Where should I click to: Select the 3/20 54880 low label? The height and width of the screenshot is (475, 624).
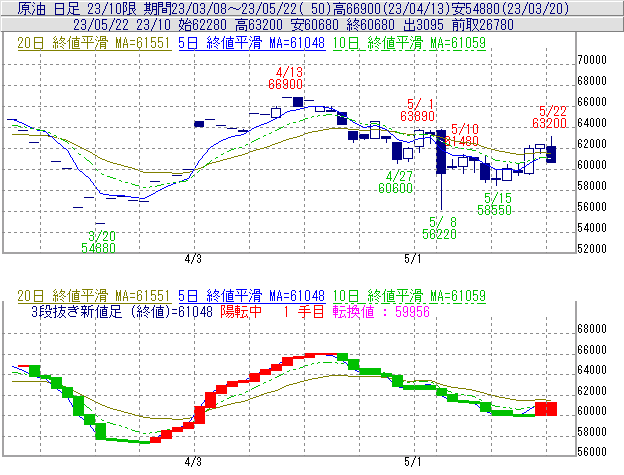(98, 242)
